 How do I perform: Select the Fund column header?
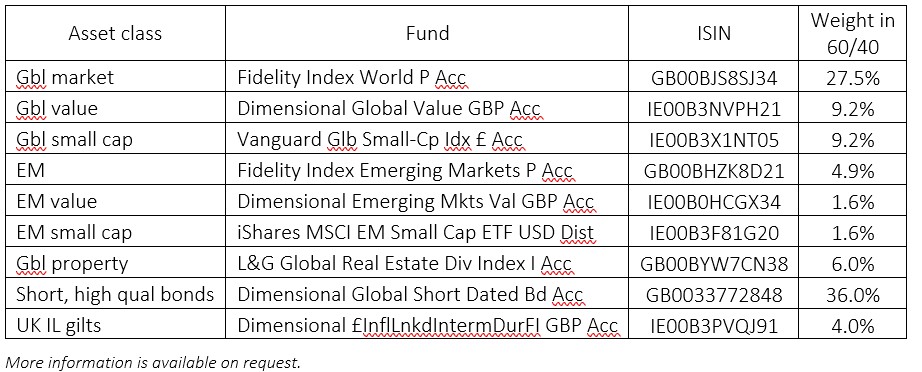tap(427, 33)
